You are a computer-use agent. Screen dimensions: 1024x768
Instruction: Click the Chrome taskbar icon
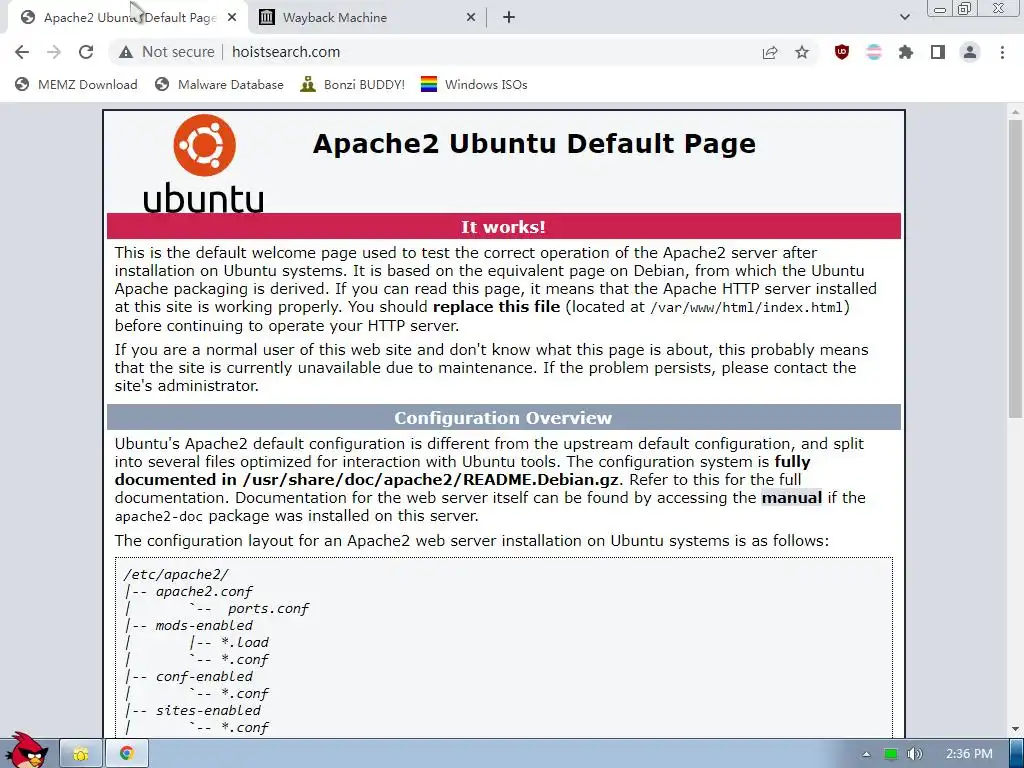point(127,754)
